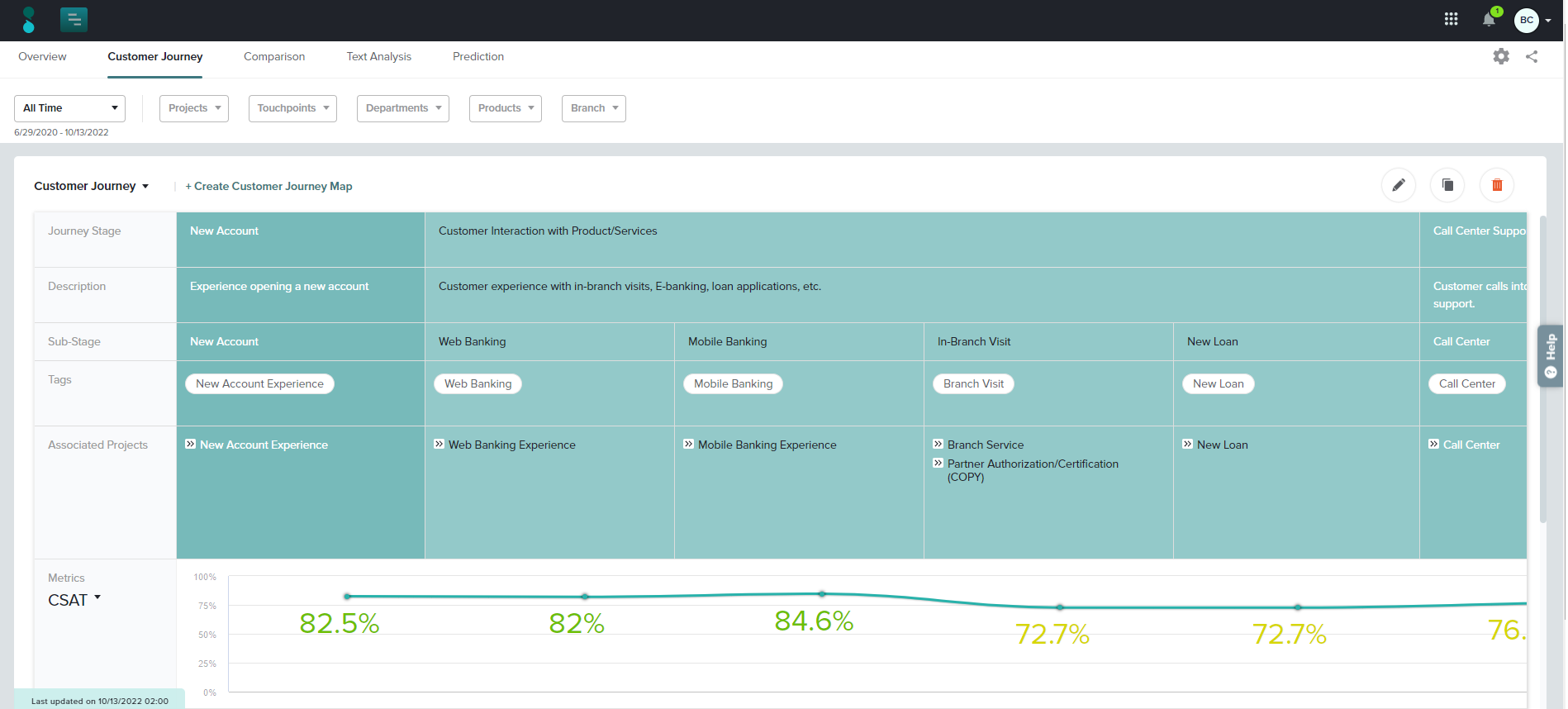
Task: Click the pencil edit journey icon
Action: tap(1398, 185)
